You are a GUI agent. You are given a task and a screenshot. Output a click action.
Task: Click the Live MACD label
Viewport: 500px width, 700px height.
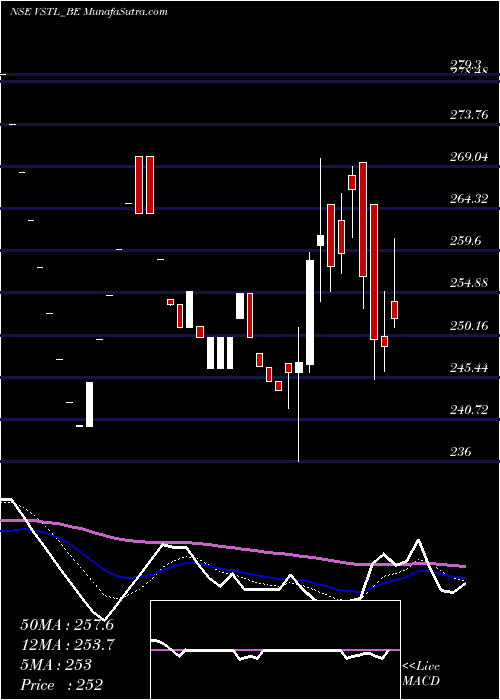tap(421, 674)
